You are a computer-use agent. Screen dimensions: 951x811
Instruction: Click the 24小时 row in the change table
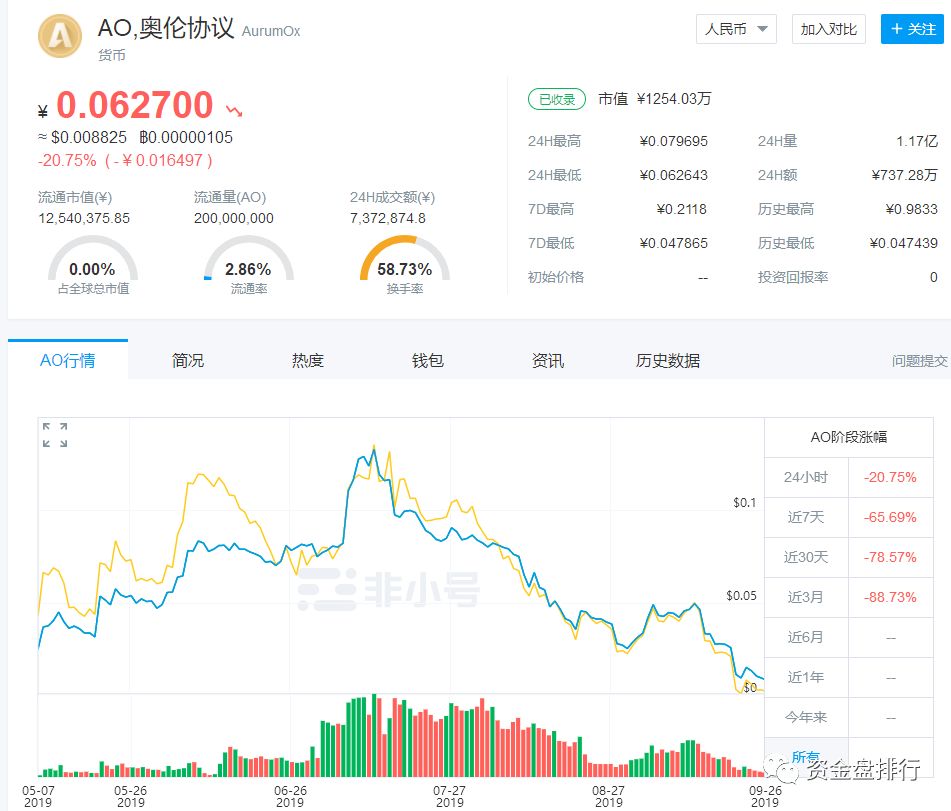point(849,477)
